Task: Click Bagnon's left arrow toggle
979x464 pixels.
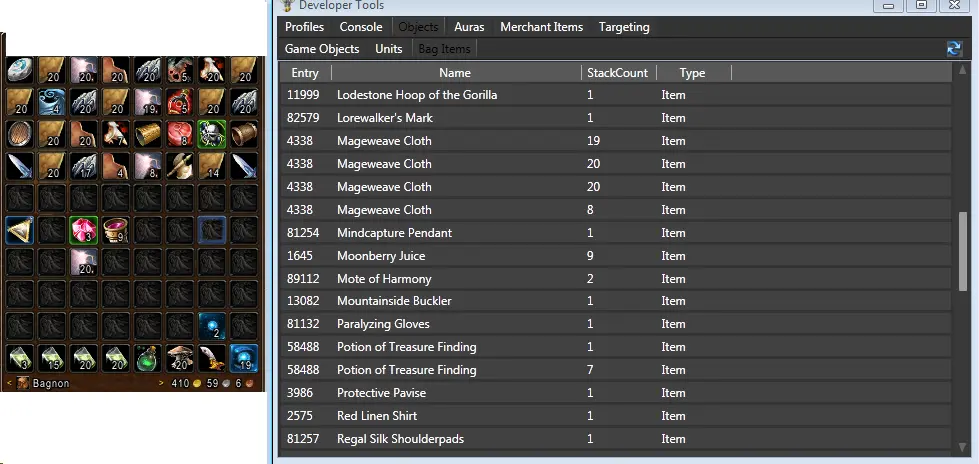Action: tap(9, 383)
